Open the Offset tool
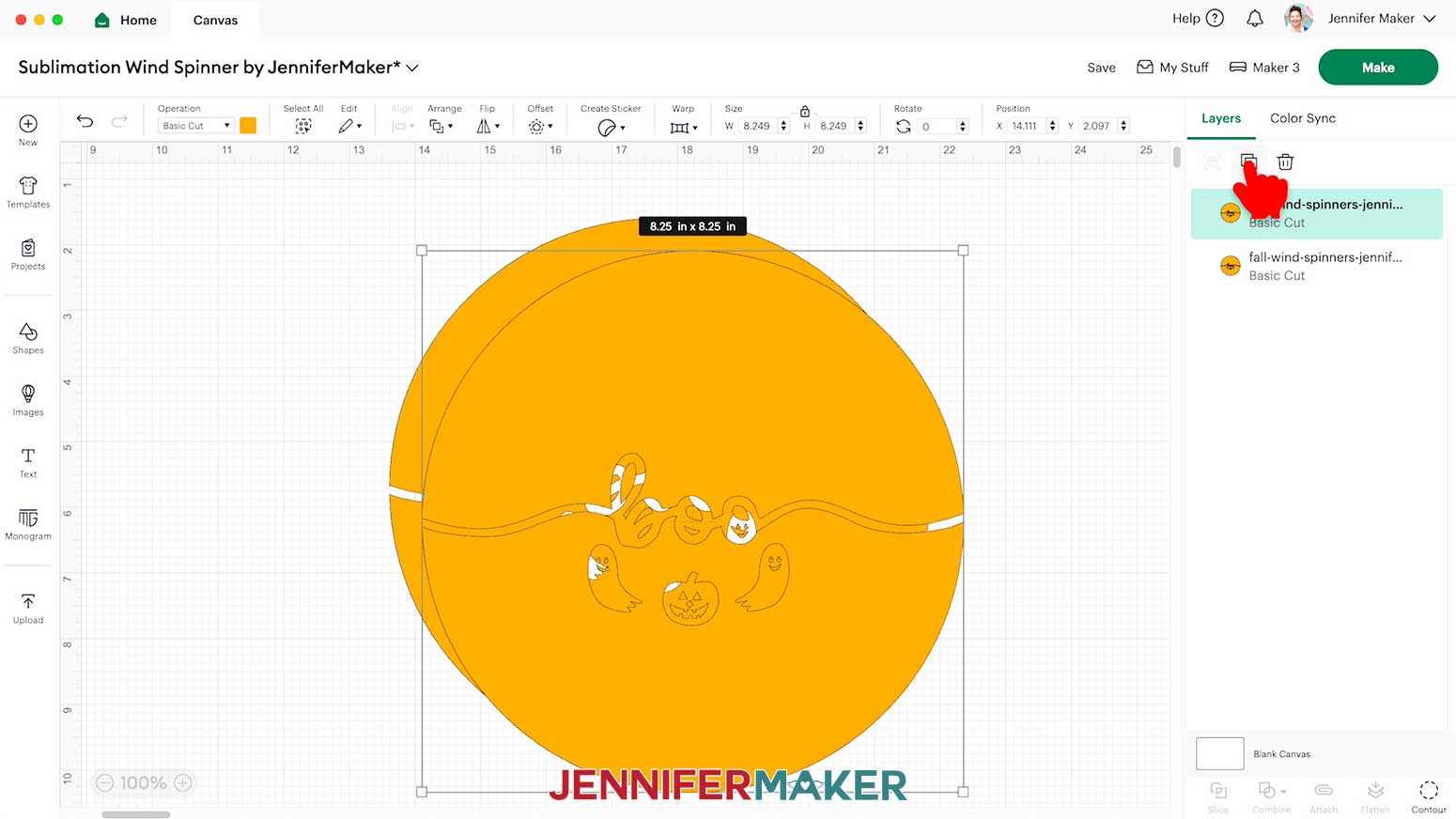 click(540, 126)
